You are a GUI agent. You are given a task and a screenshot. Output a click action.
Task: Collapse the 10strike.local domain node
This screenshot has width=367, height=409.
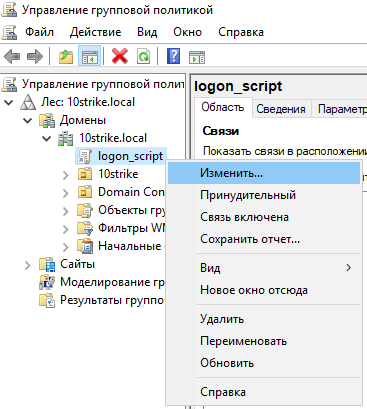47,138
